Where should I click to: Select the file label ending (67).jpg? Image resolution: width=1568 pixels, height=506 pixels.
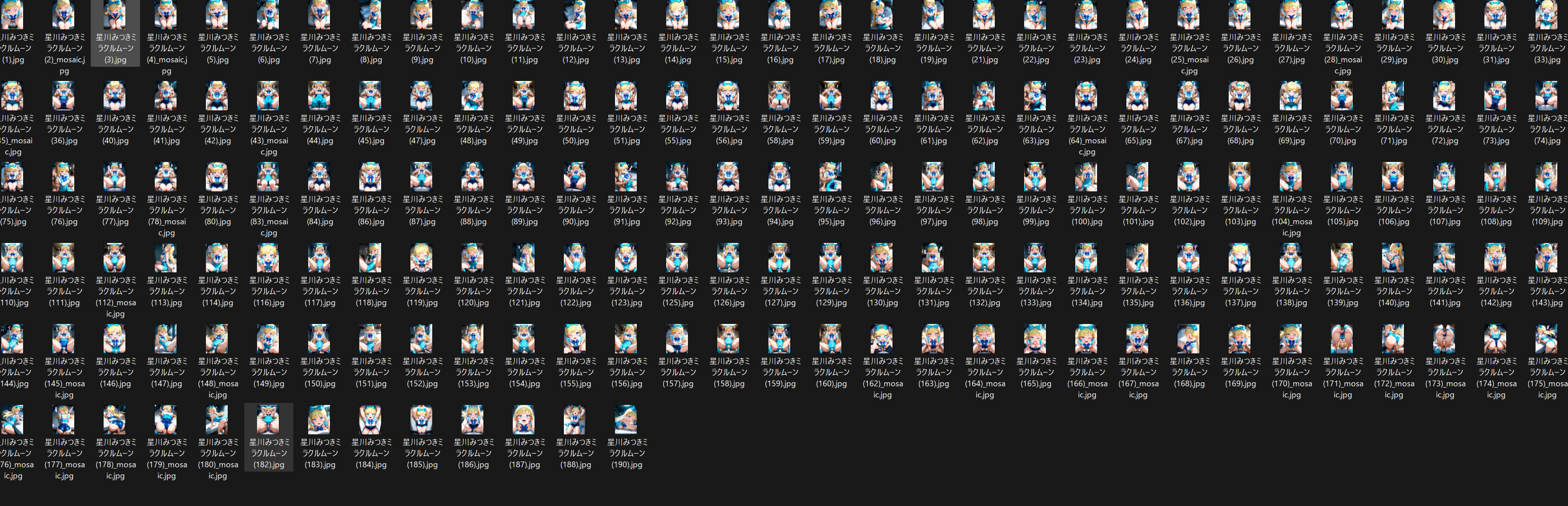pyautogui.click(x=1189, y=130)
